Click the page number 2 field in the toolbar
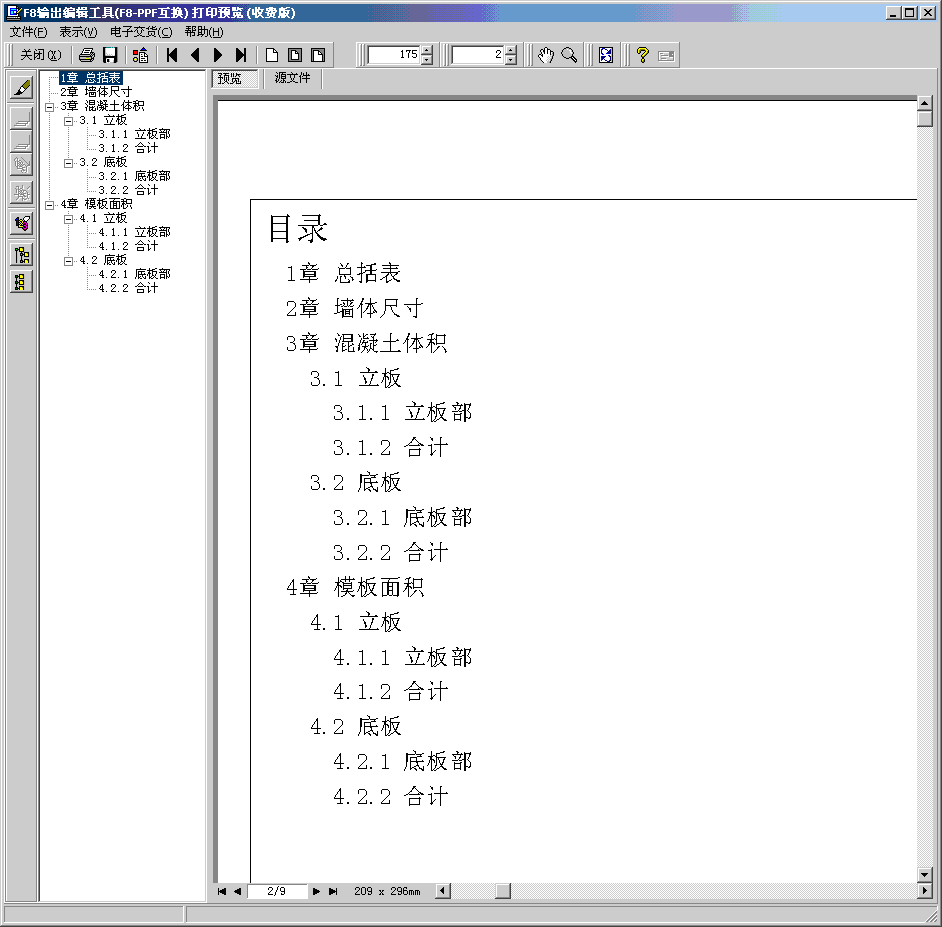 click(x=478, y=55)
